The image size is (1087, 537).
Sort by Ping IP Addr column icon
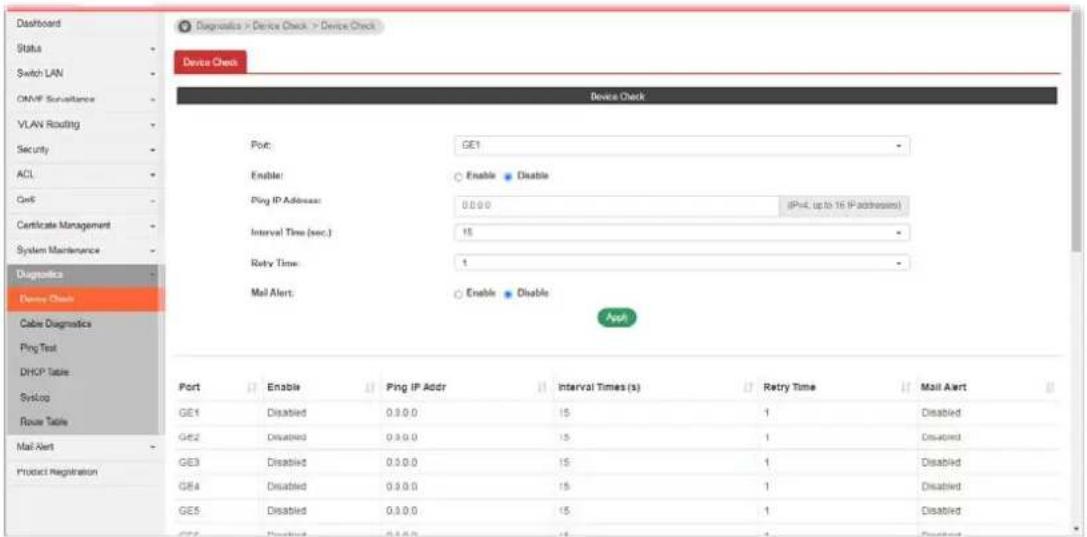click(x=541, y=387)
